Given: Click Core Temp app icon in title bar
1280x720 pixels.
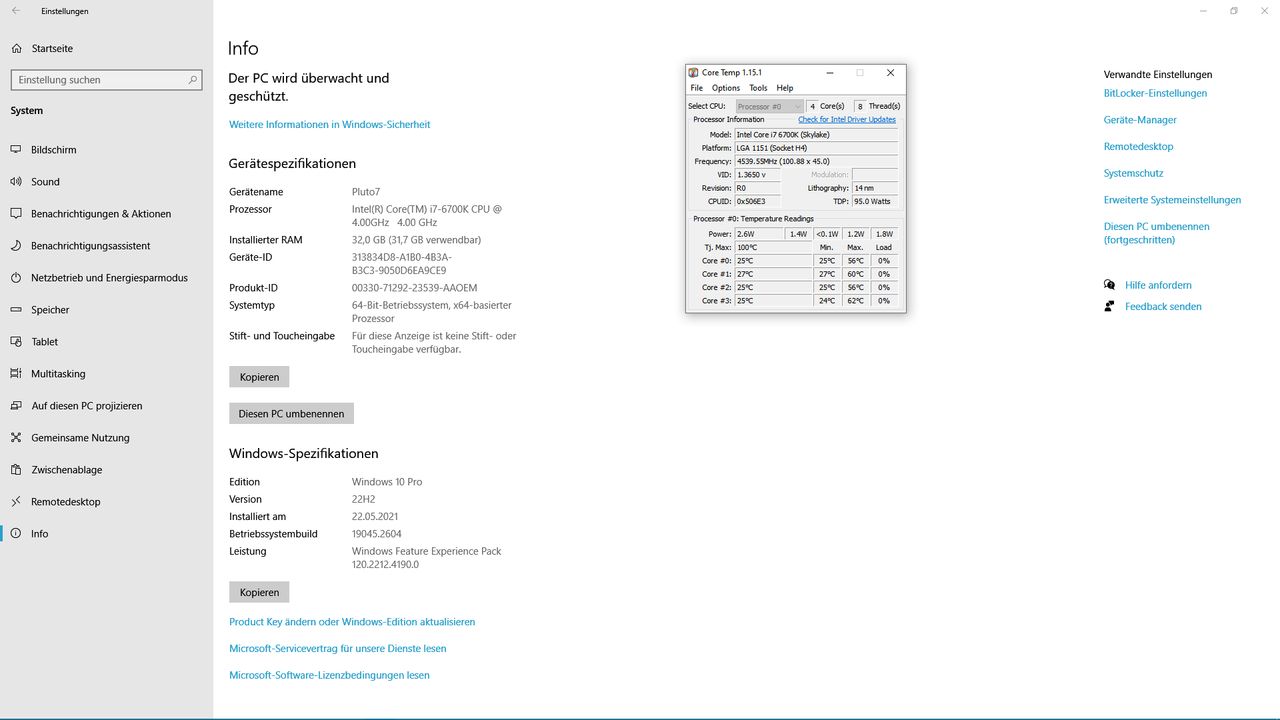Looking at the screenshot, I should click(693, 72).
